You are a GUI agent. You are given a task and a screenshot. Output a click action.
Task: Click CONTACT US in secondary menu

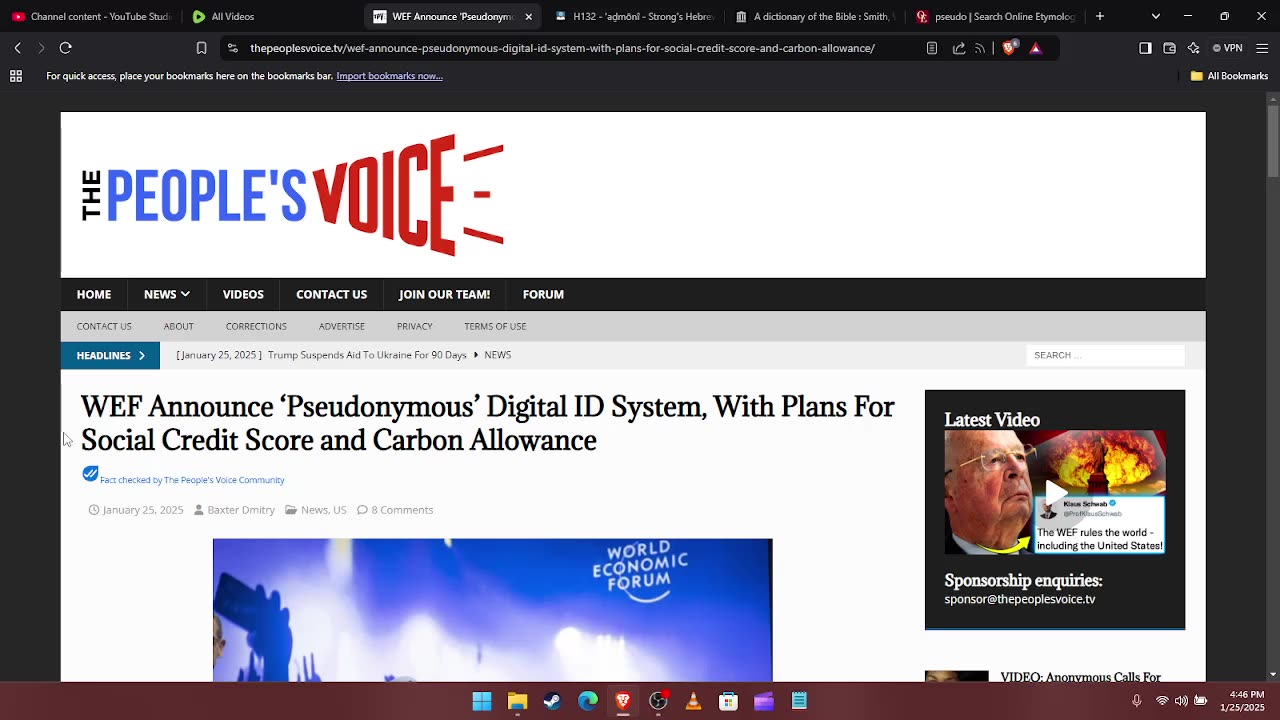pos(104,326)
